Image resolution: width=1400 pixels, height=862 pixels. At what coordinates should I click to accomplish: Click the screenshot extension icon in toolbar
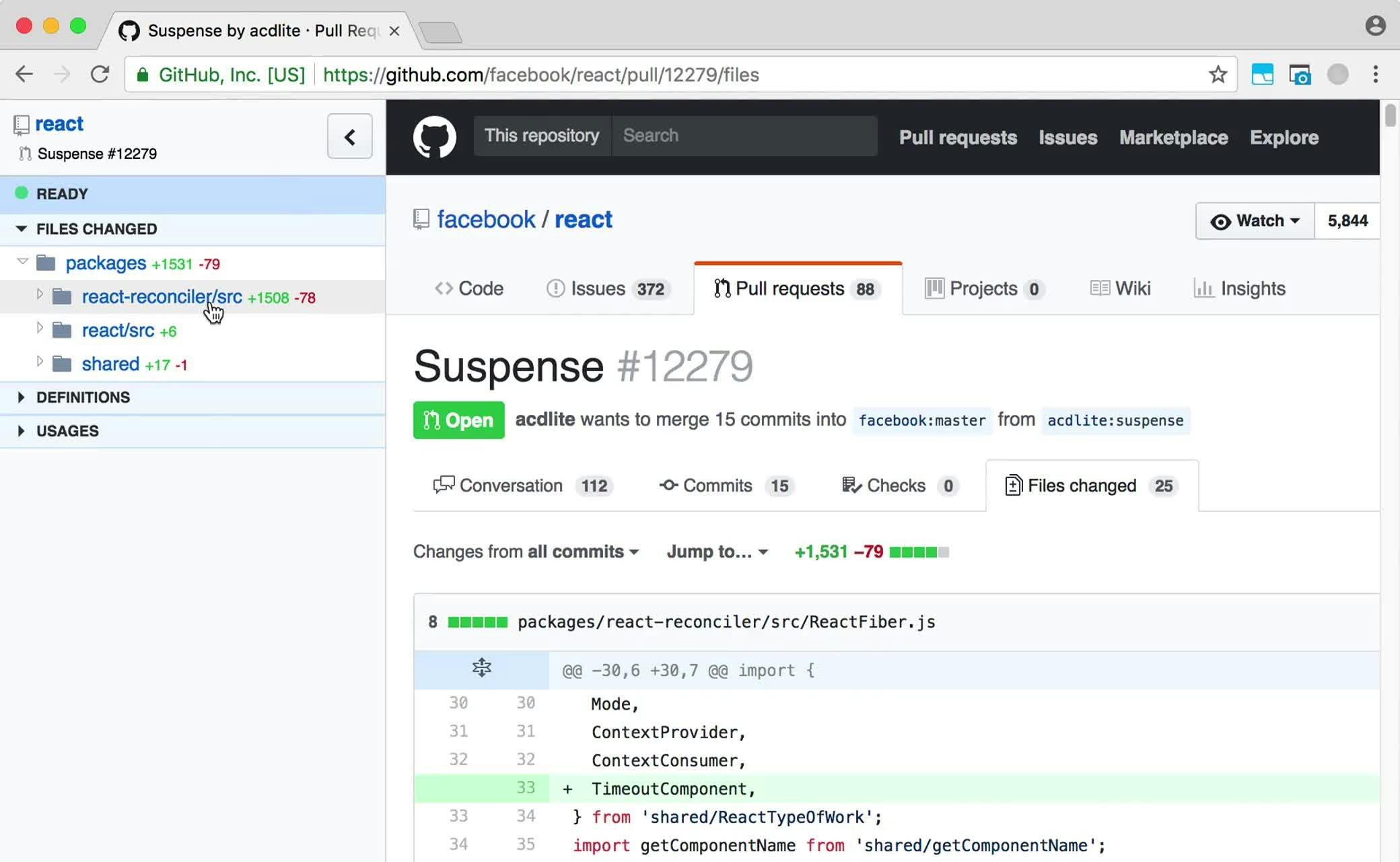pos(1299,74)
